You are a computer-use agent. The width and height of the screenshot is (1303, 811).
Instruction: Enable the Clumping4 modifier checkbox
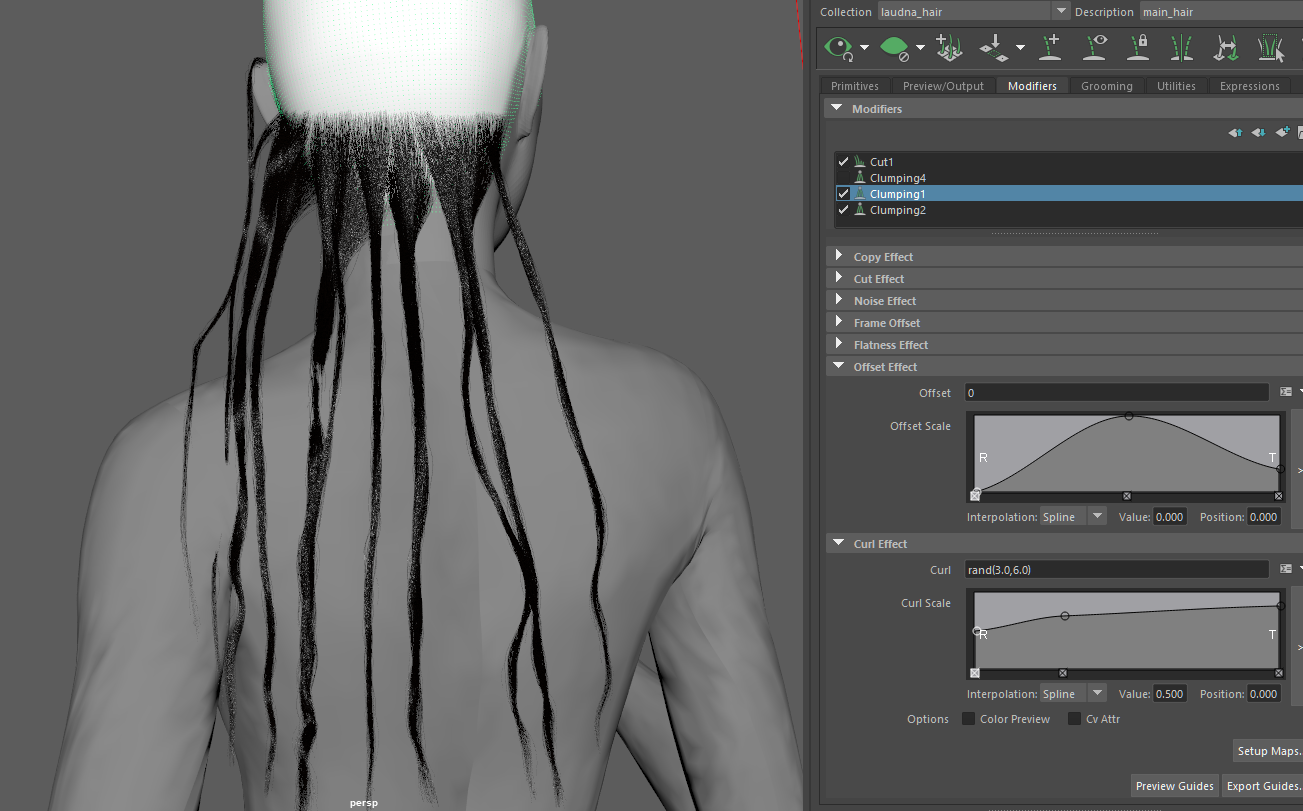coord(844,178)
